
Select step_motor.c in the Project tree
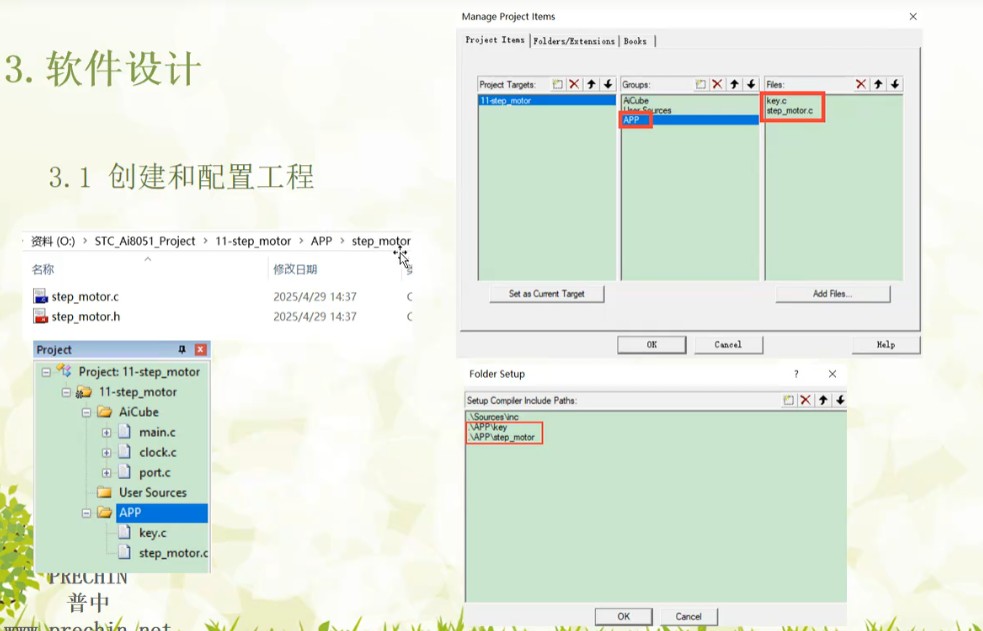tap(173, 553)
